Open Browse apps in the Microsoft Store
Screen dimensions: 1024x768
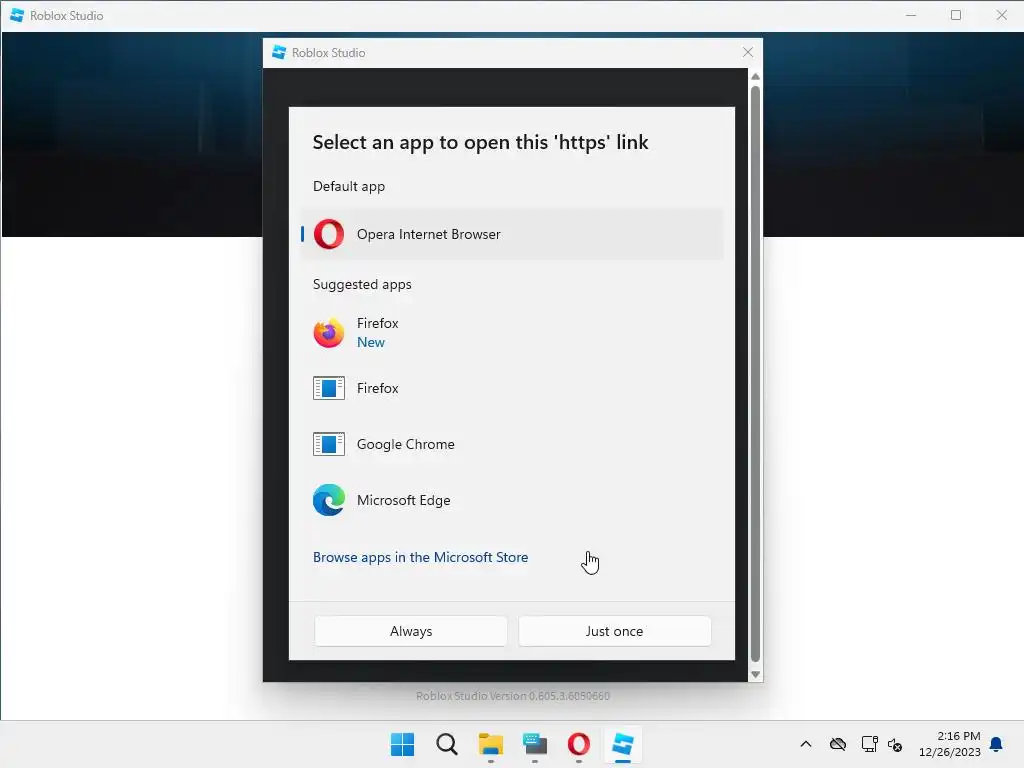[421, 557]
